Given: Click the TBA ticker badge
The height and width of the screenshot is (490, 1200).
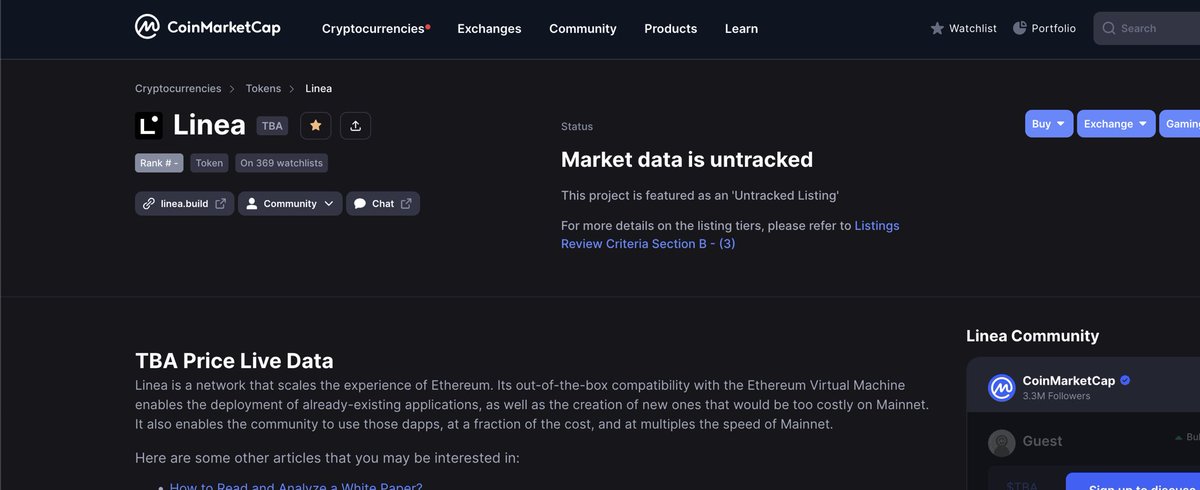Looking at the screenshot, I should point(272,127).
